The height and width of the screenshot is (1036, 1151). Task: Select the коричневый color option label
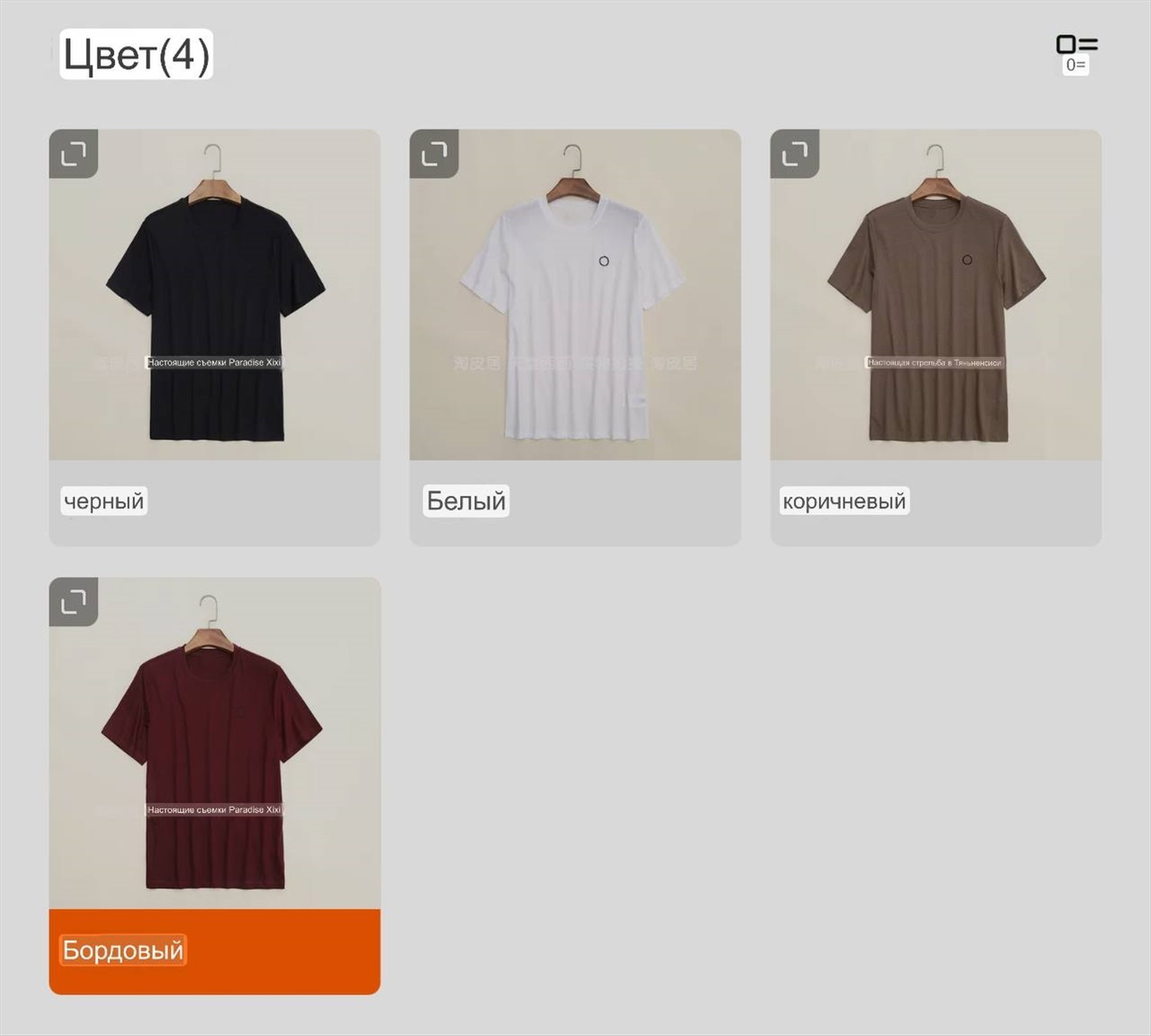[844, 501]
